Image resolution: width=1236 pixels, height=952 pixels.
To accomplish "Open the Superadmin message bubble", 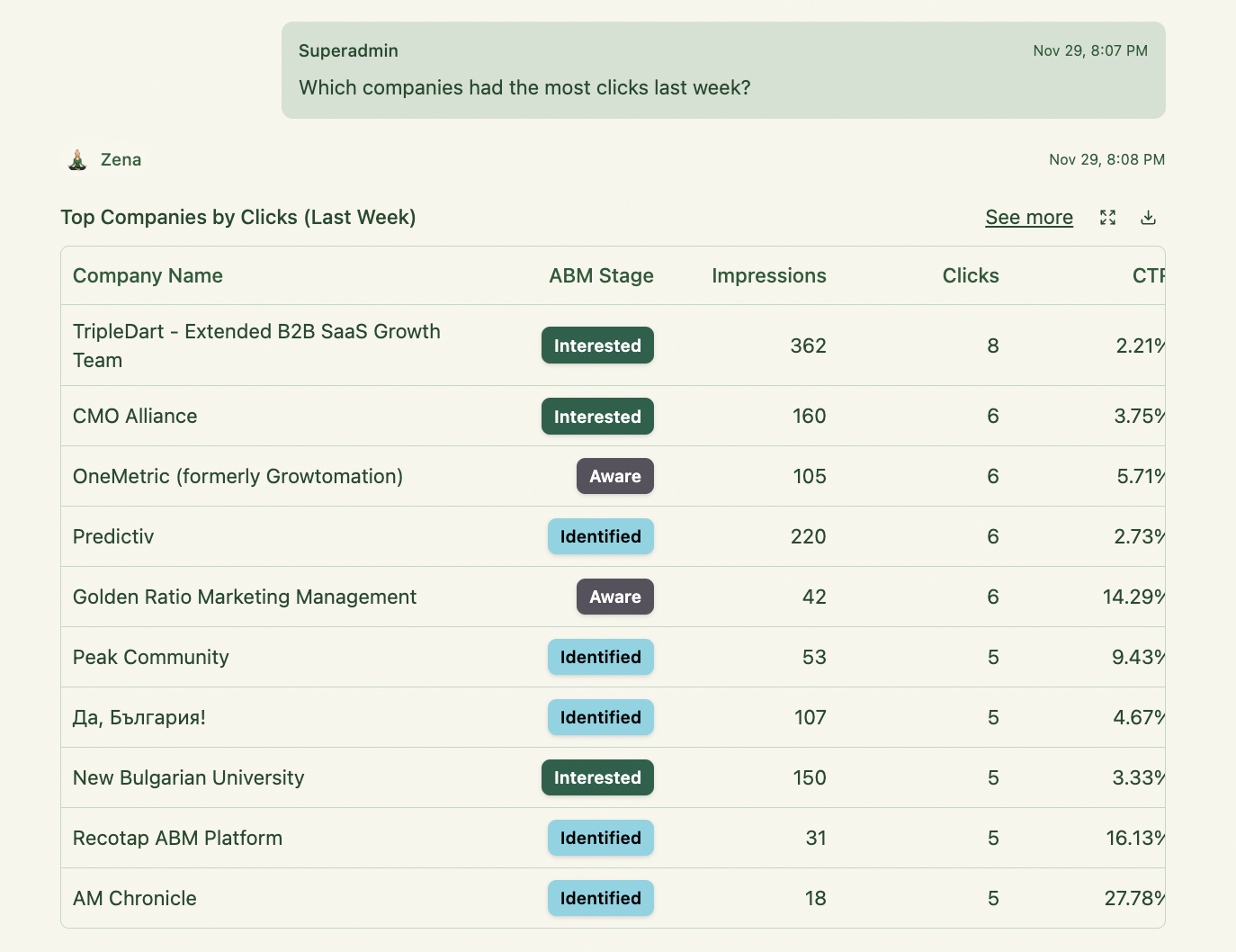I will (722, 70).
